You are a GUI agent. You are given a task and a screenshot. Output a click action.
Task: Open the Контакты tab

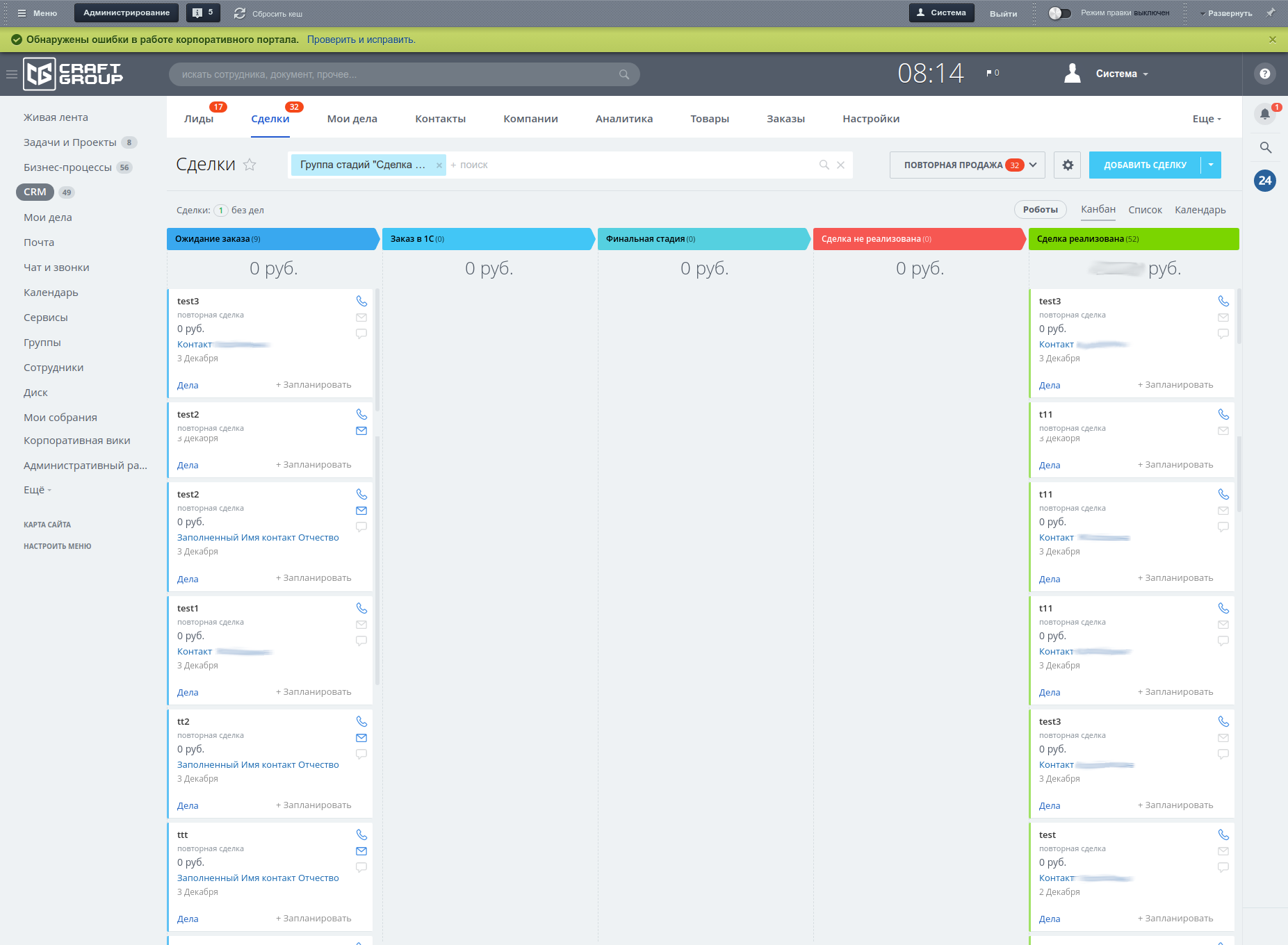(440, 119)
